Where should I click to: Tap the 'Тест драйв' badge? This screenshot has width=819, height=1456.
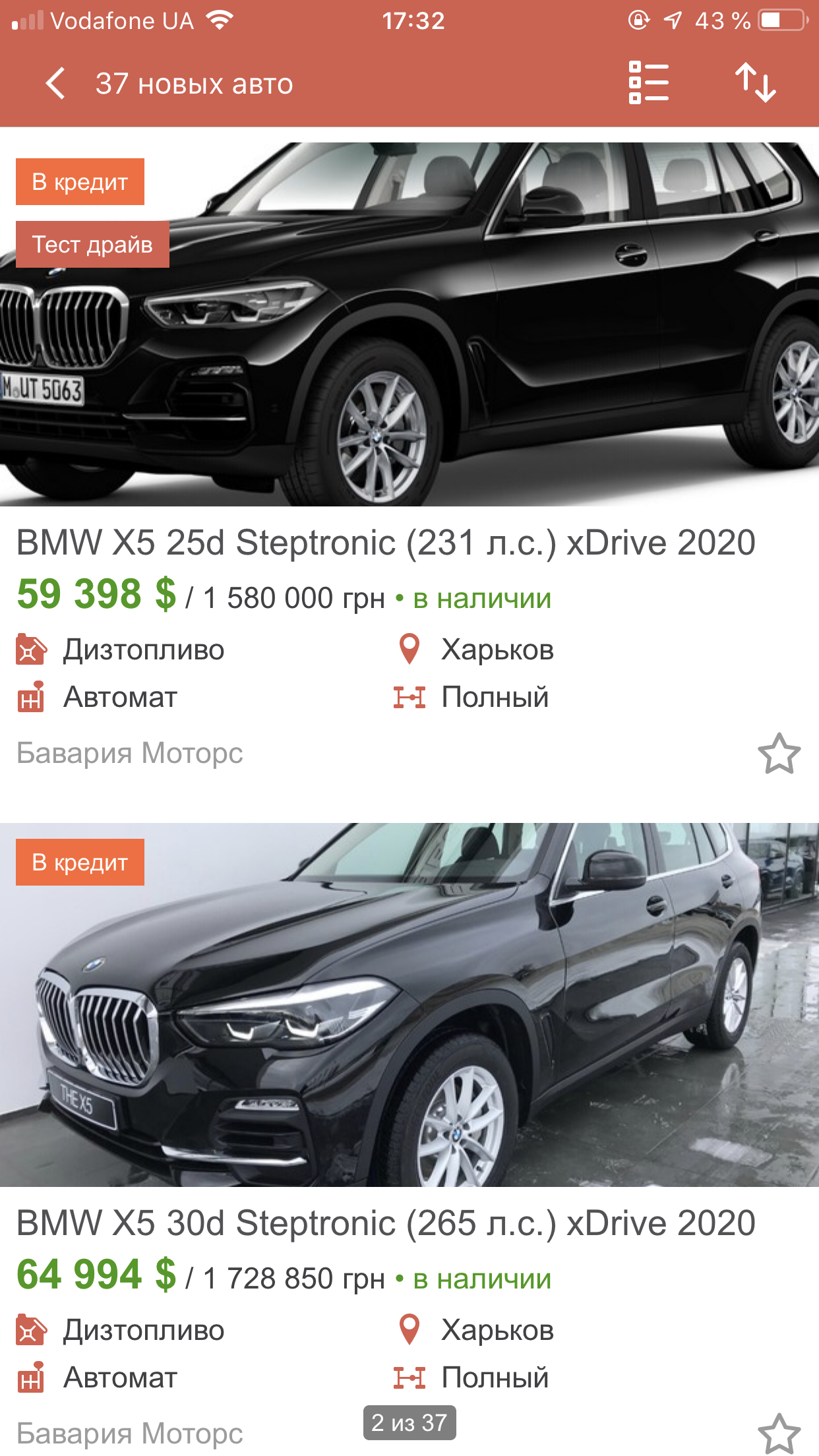pos(92,245)
